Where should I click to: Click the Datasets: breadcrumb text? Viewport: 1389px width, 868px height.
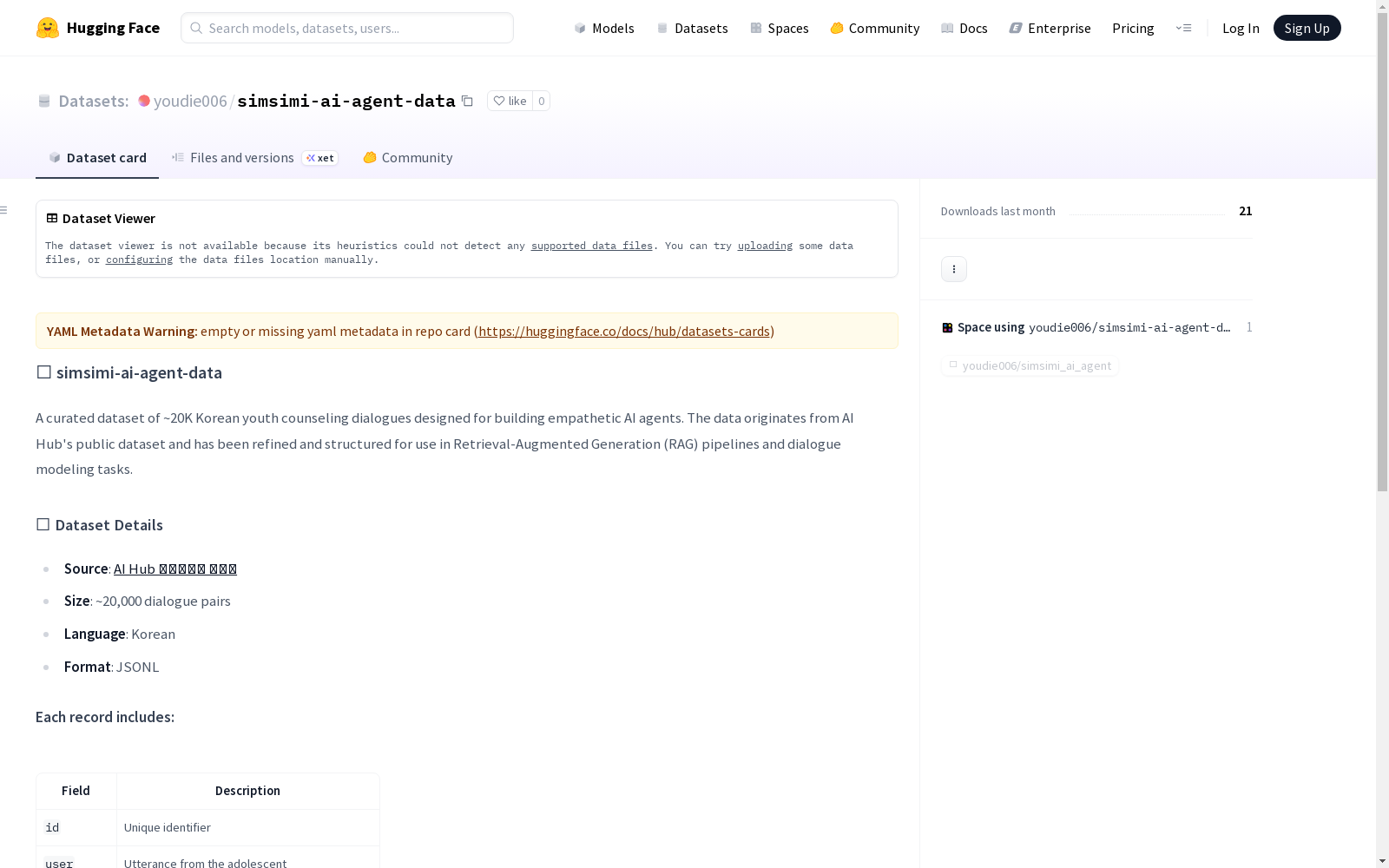[94, 101]
